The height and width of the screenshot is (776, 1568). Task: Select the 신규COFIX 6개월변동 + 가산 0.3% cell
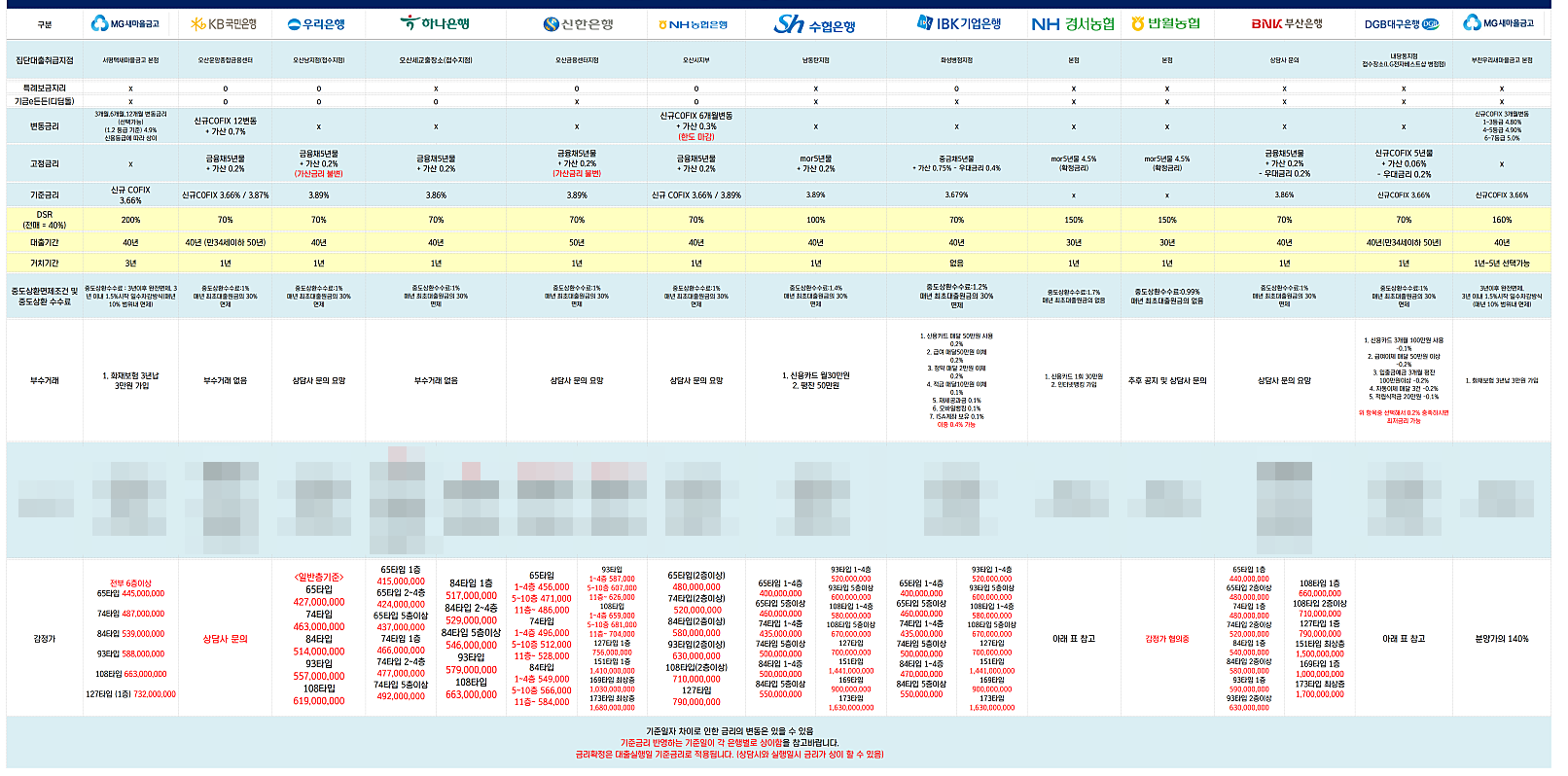click(x=696, y=121)
